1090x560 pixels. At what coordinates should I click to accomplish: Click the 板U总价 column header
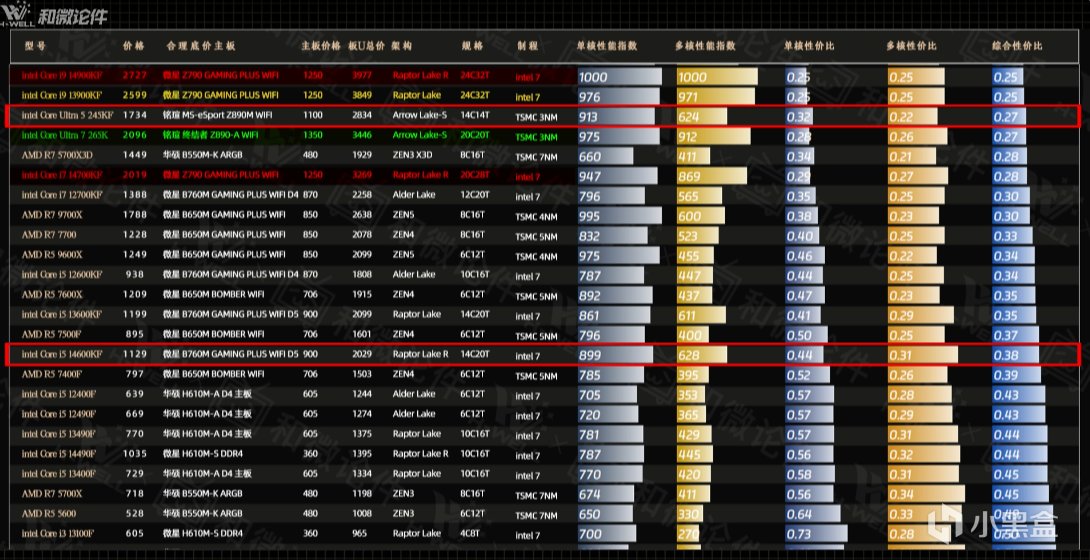(x=366, y=46)
